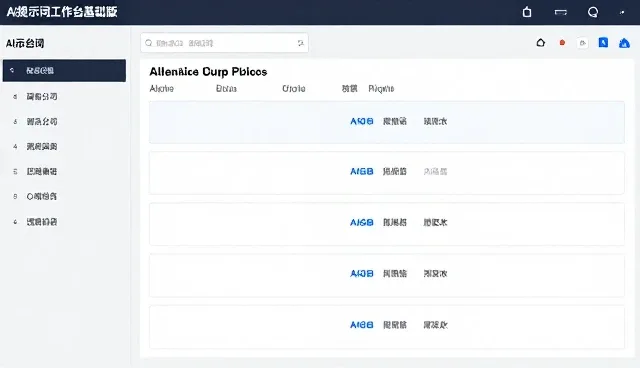This screenshot has height=368, width=640.
Task: Click the blue square bookmark icon
Action: [603, 42]
